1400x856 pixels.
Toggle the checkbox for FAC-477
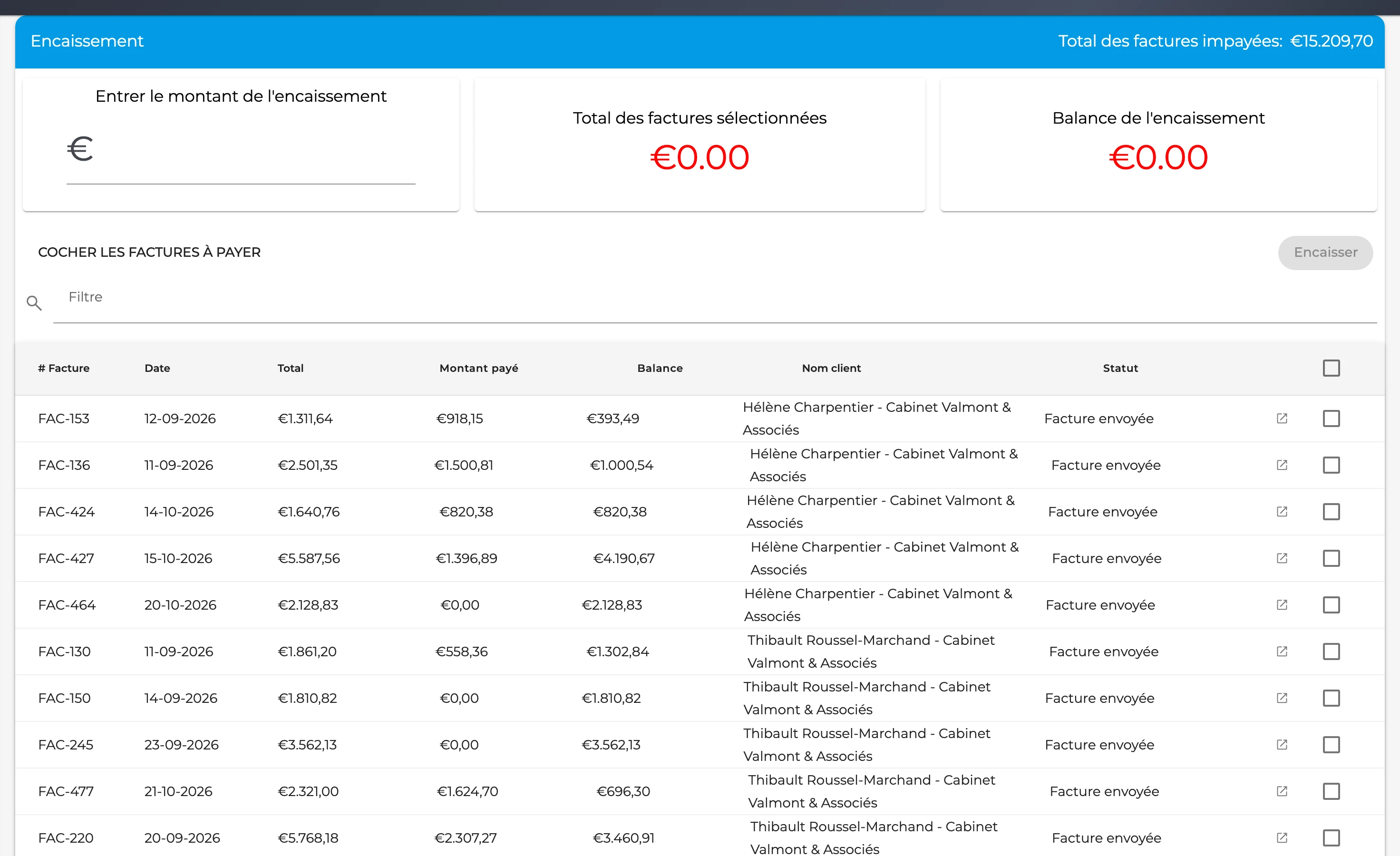coord(1331,791)
